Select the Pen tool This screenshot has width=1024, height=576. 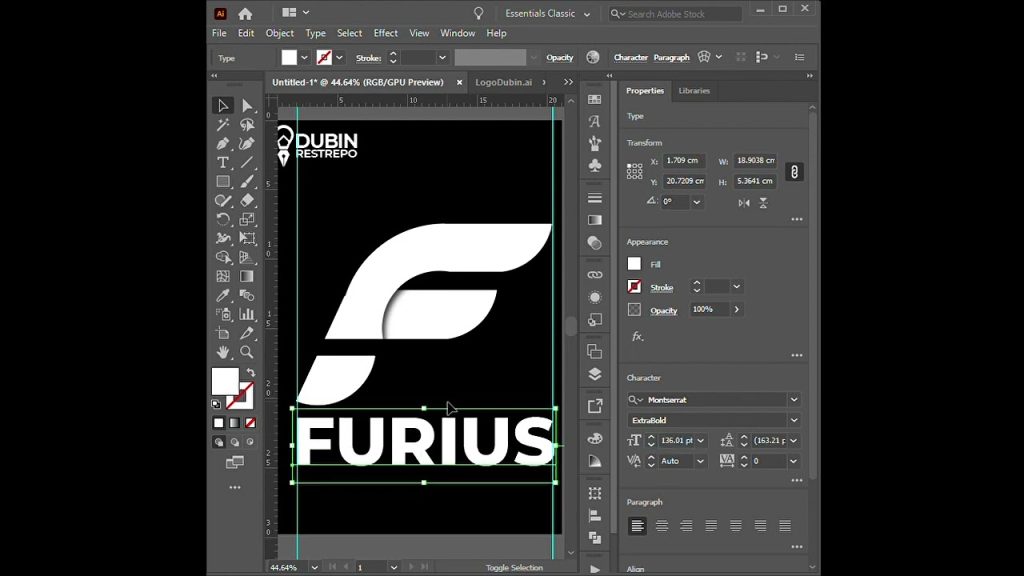pos(223,143)
